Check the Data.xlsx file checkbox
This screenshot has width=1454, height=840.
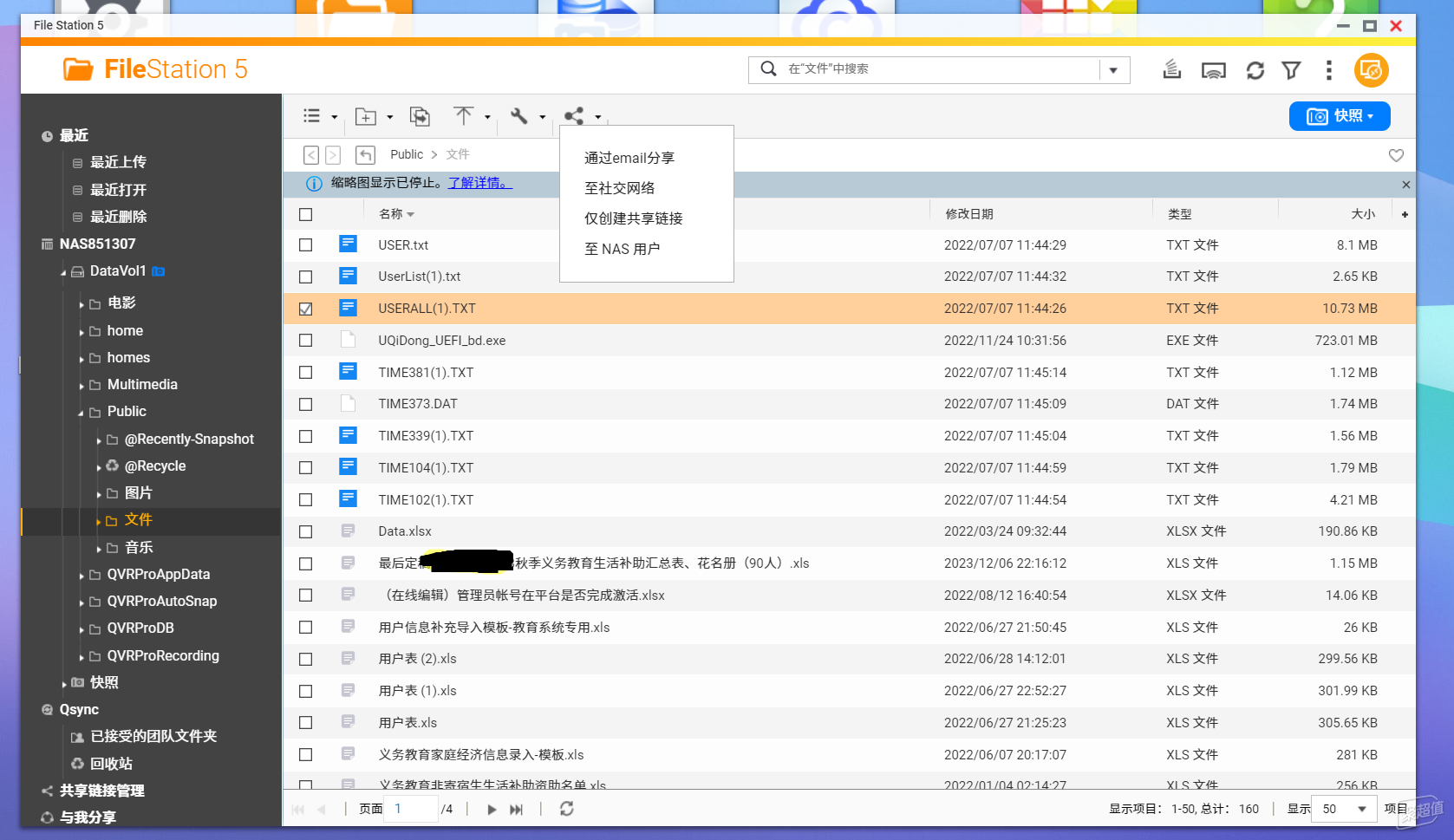pos(306,531)
